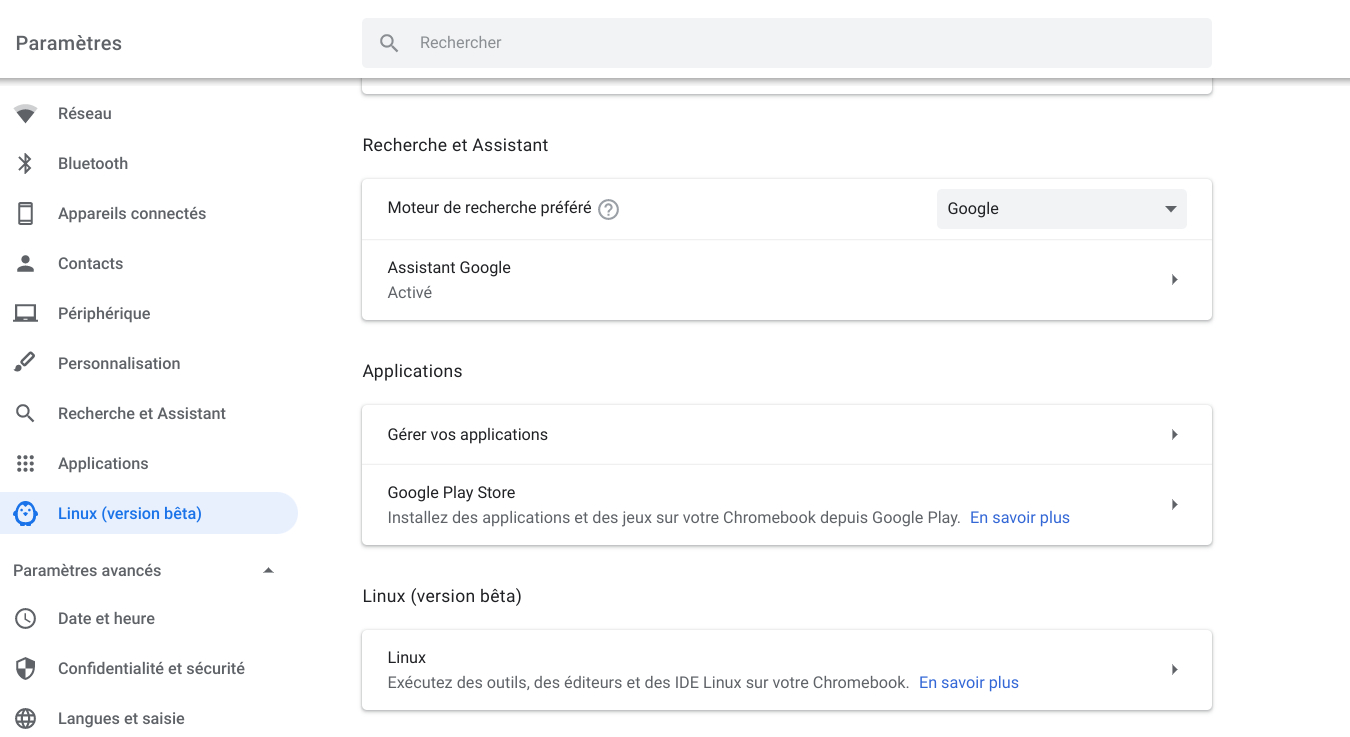
Task: Click the search magnifier icon in Rechercher bar
Action: 390,43
